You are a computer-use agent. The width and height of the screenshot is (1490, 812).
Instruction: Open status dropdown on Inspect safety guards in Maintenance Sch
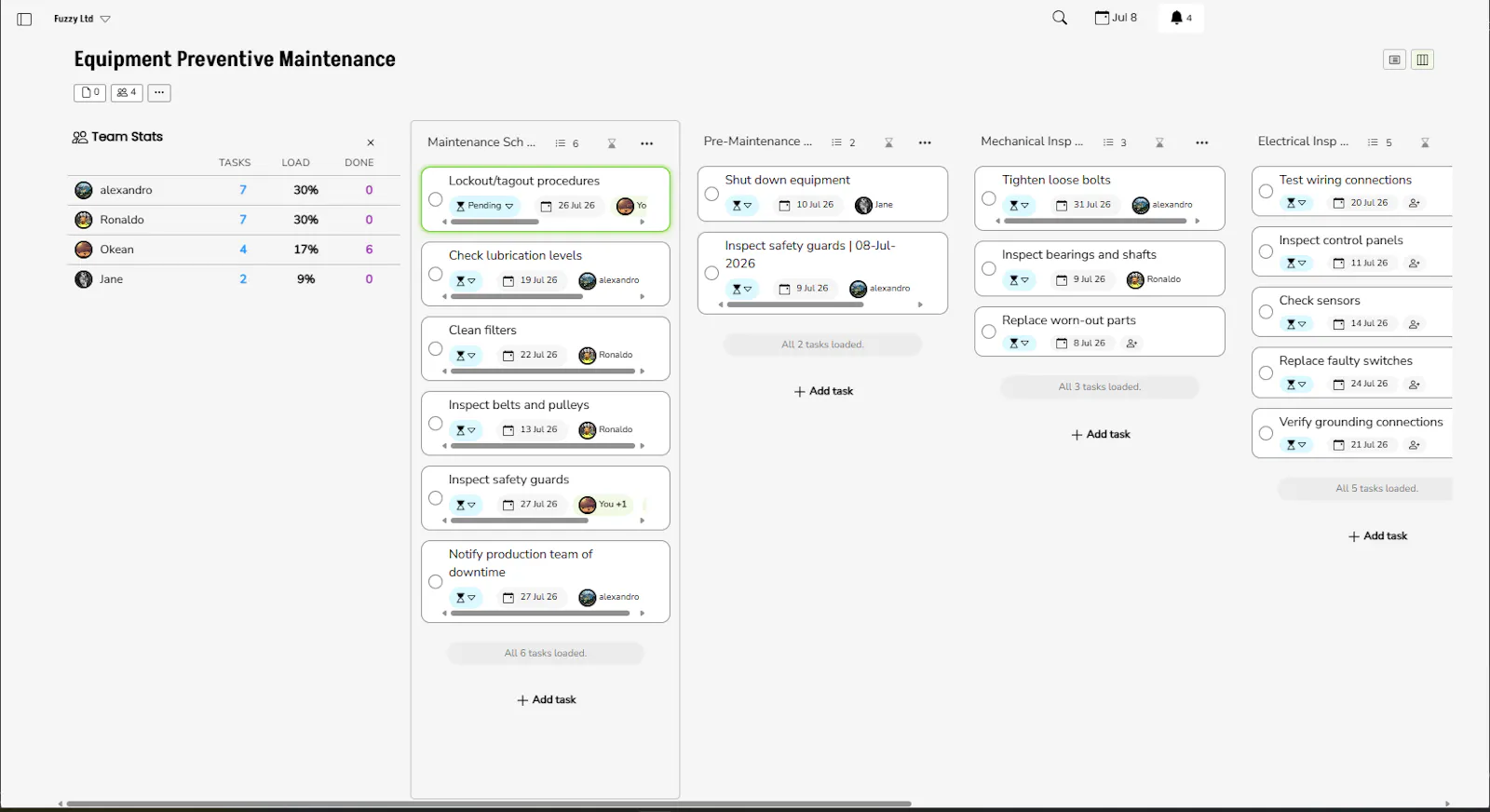pos(466,505)
